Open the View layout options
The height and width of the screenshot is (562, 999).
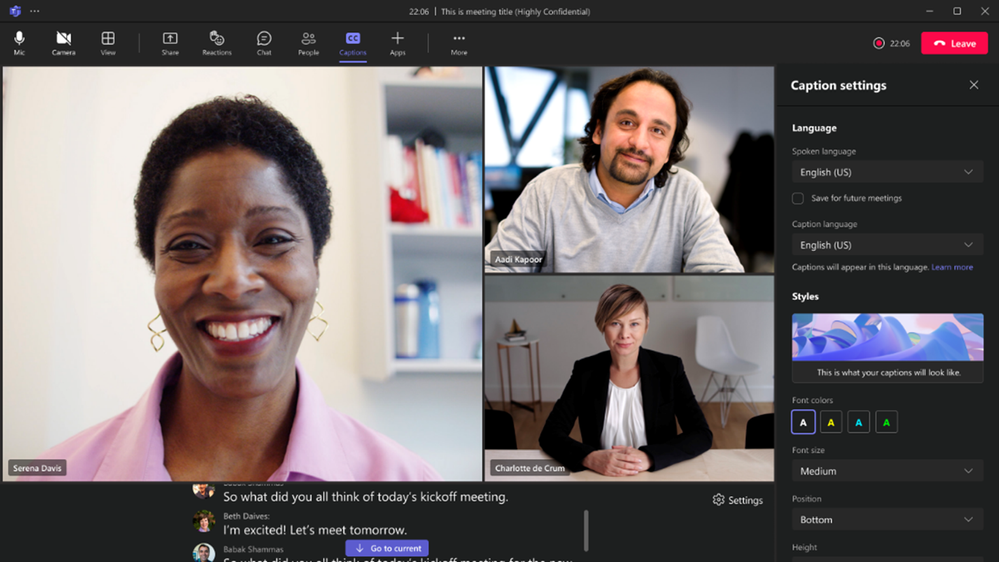[108, 42]
